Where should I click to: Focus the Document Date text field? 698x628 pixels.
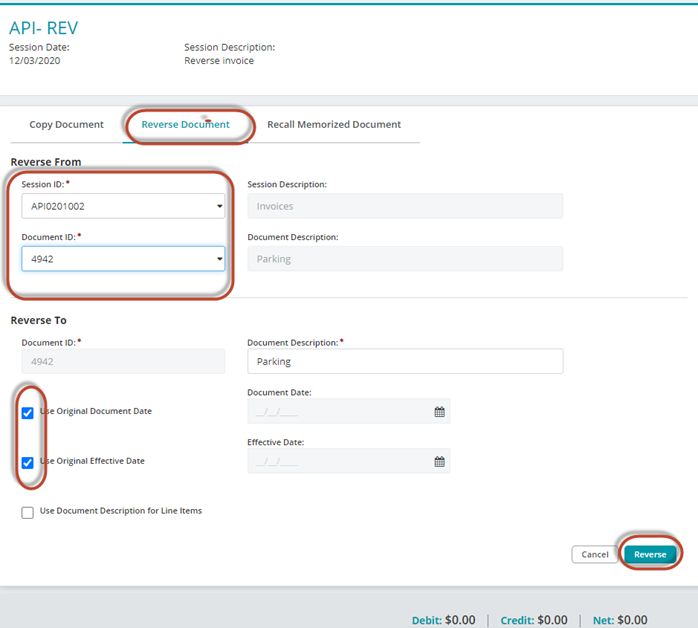[338, 411]
